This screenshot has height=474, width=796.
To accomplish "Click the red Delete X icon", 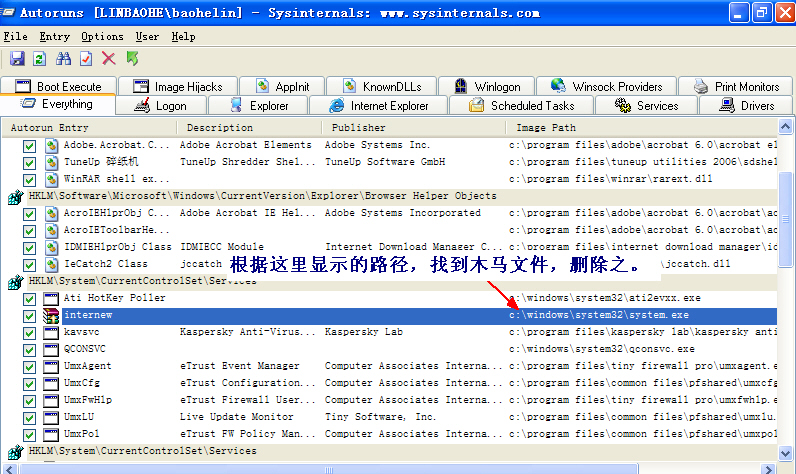I will pyautogui.click(x=109, y=58).
